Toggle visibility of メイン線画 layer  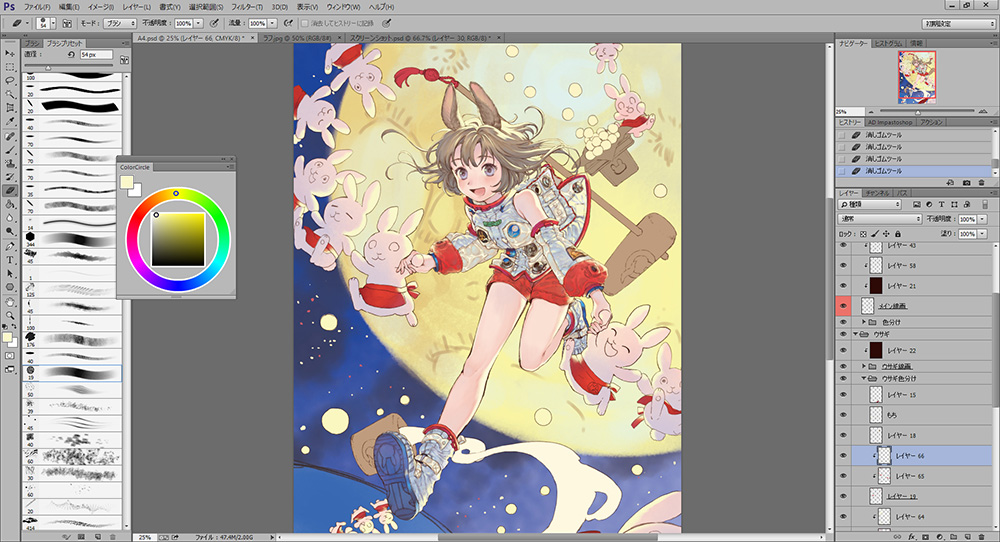843,306
